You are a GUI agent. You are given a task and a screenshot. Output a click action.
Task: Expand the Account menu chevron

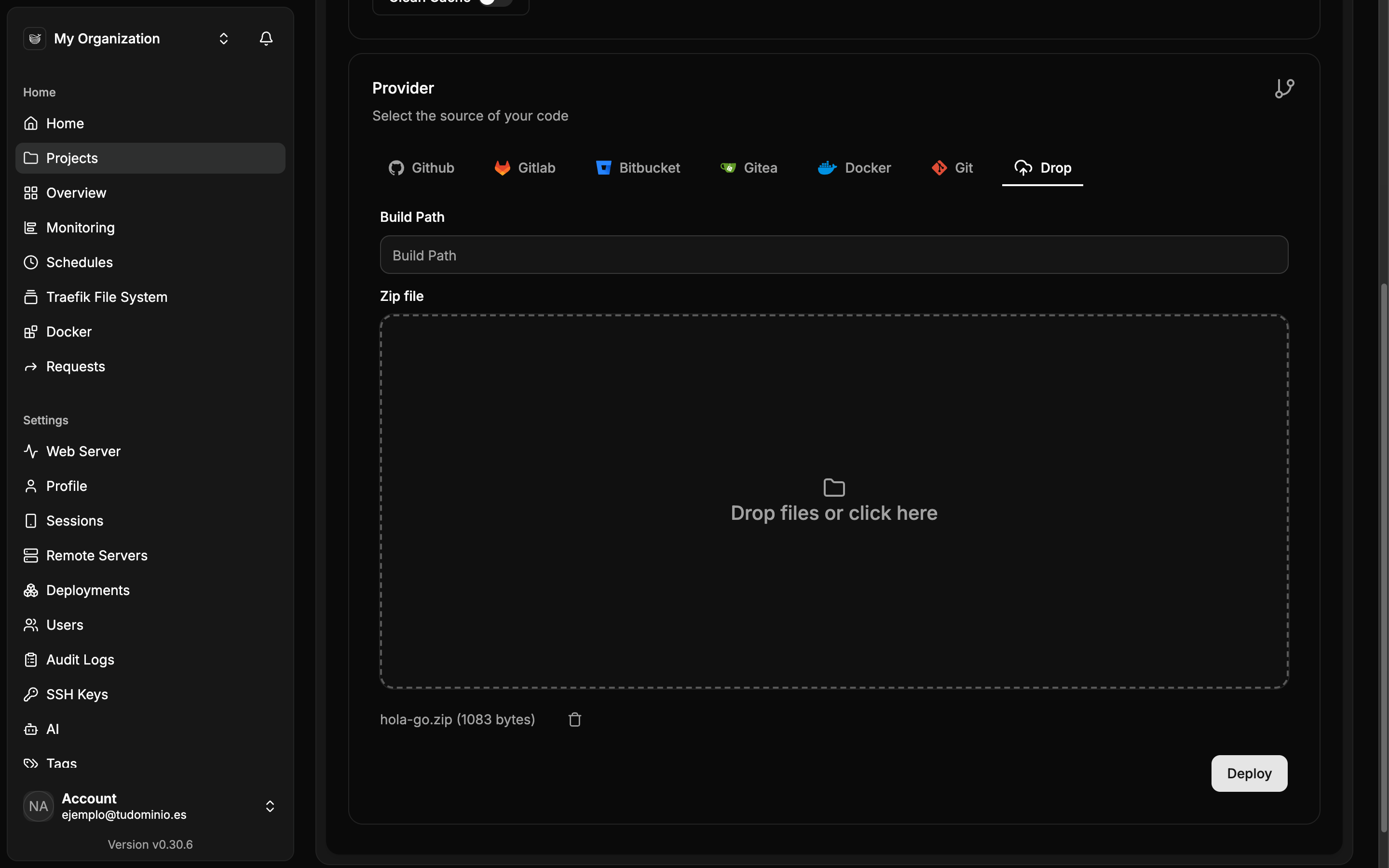[x=270, y=806]
